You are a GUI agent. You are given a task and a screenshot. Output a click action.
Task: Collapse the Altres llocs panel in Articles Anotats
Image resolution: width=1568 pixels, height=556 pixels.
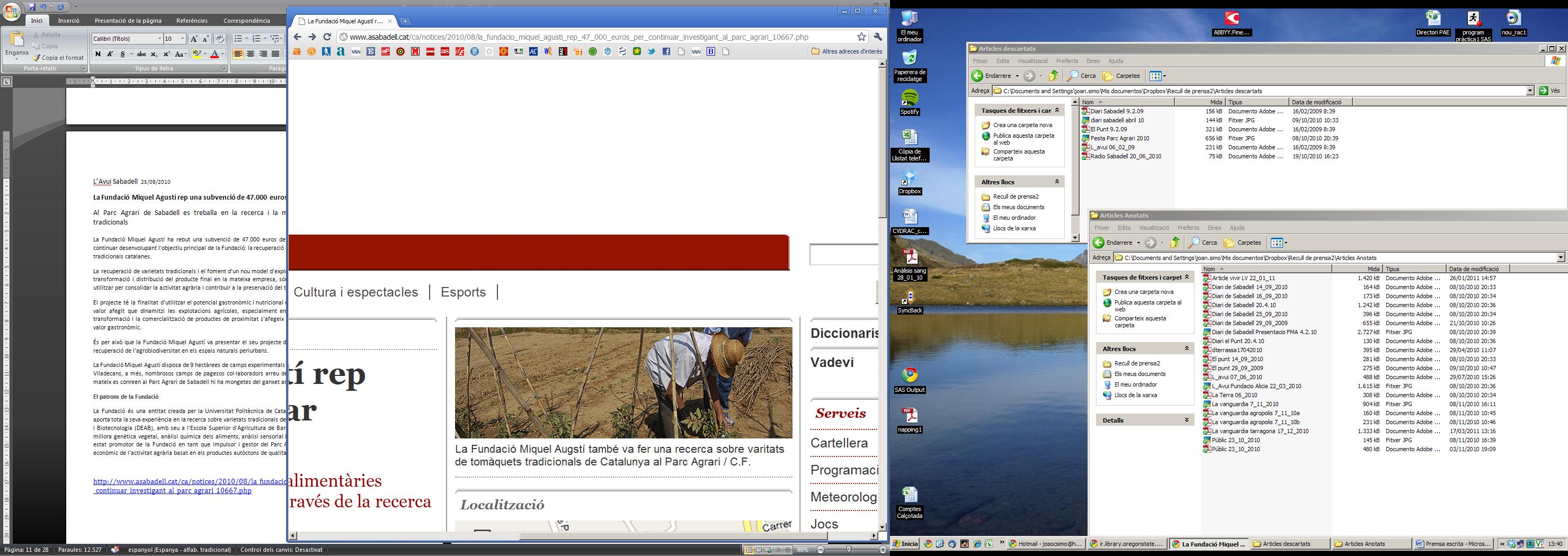tap(1187, 348)
